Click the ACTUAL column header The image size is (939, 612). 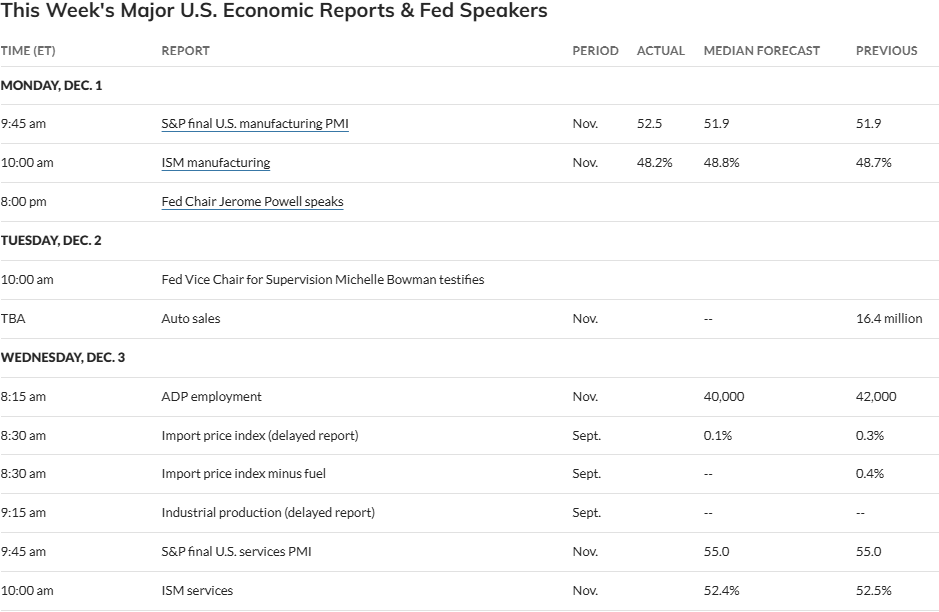[660, 51]
